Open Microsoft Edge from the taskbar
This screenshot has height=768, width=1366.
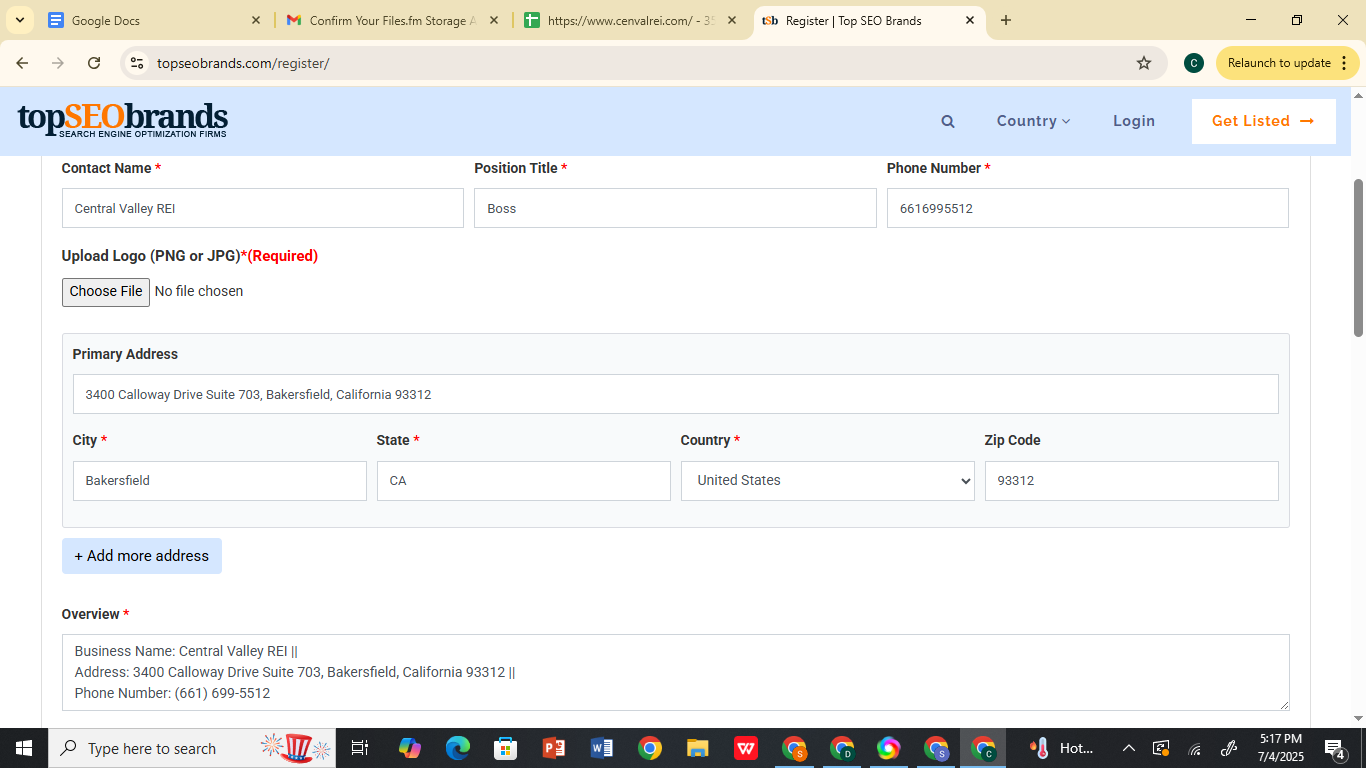click(x=457, y=748)
